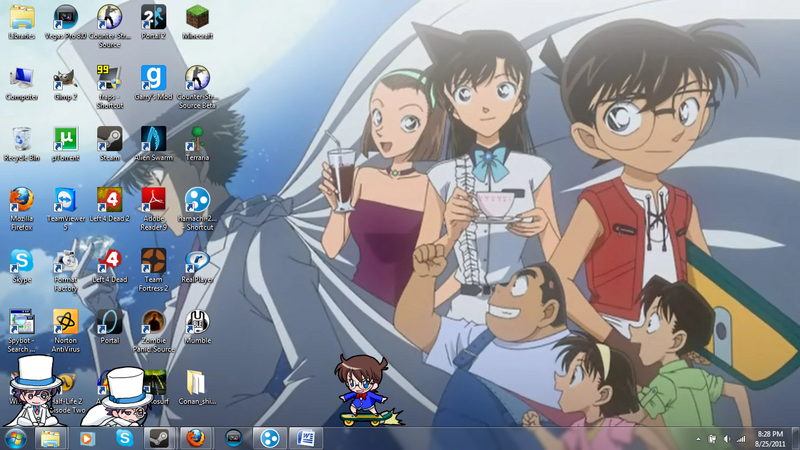This screenshot has height=450, width=800.
Task: Open the Conan_shi… folder on the desktop
Action: pyautogui.click(x=197, y=384)
